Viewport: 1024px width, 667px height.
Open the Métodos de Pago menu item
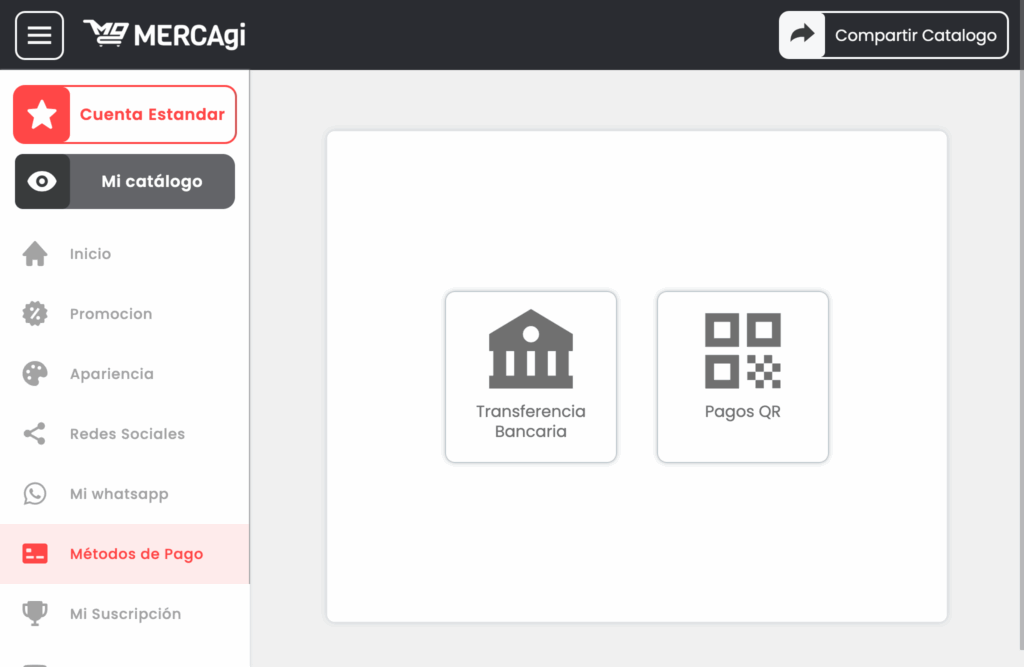point(136,554)
